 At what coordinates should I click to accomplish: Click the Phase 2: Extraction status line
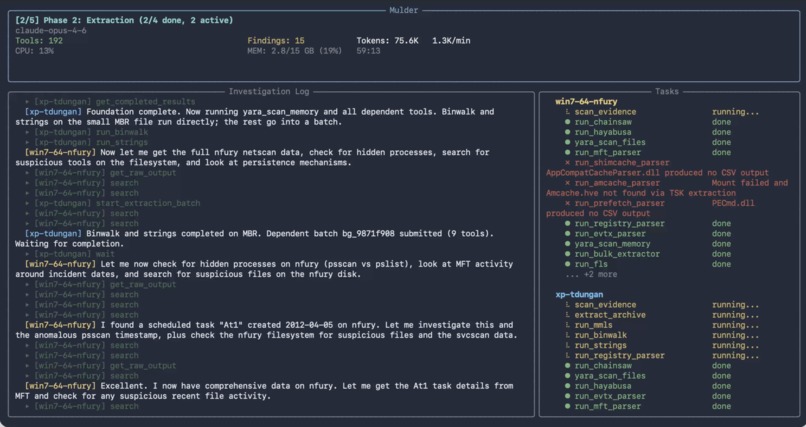124,21
